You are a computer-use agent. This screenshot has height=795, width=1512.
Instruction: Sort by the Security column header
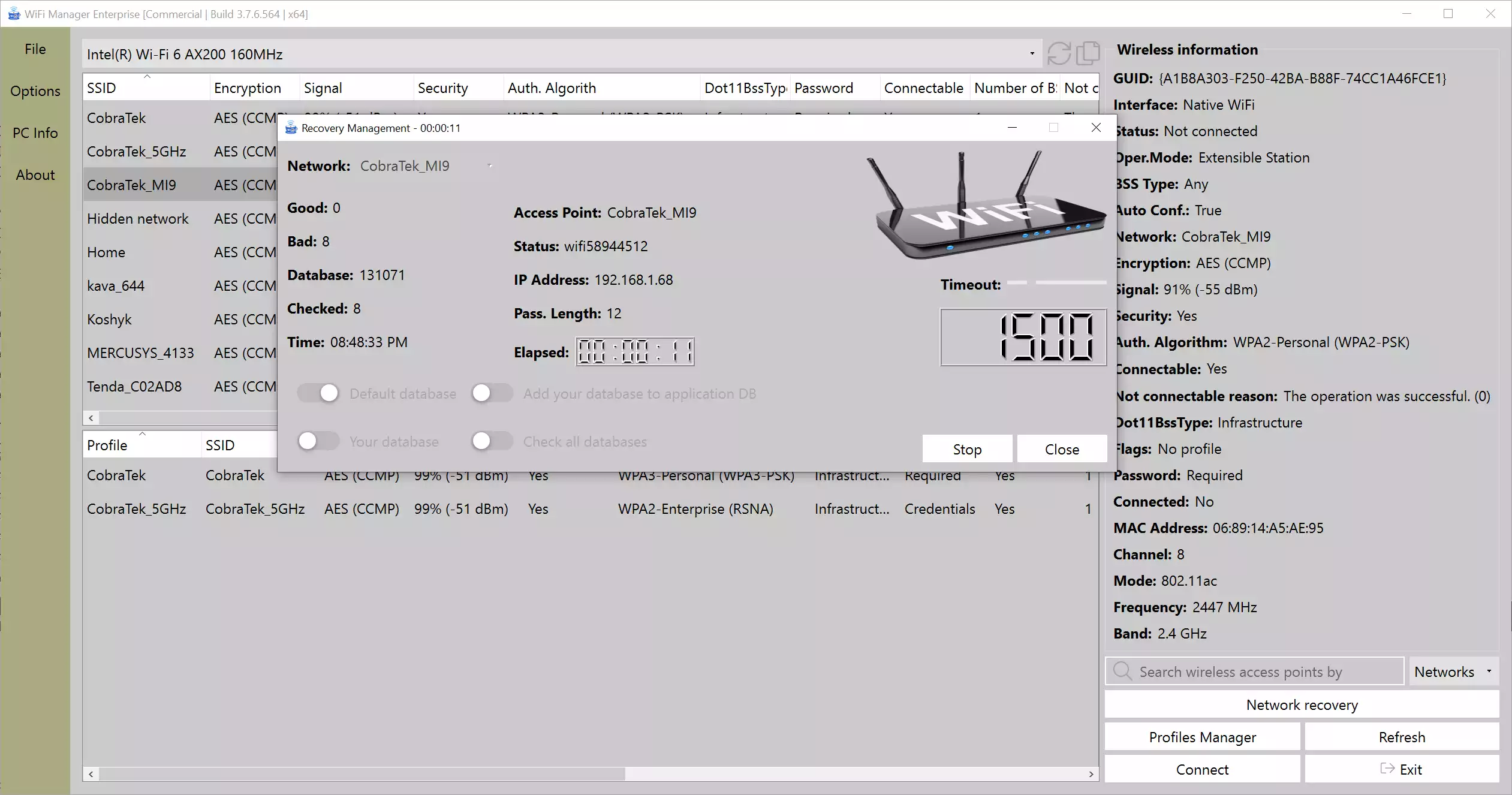click(459, 88)
